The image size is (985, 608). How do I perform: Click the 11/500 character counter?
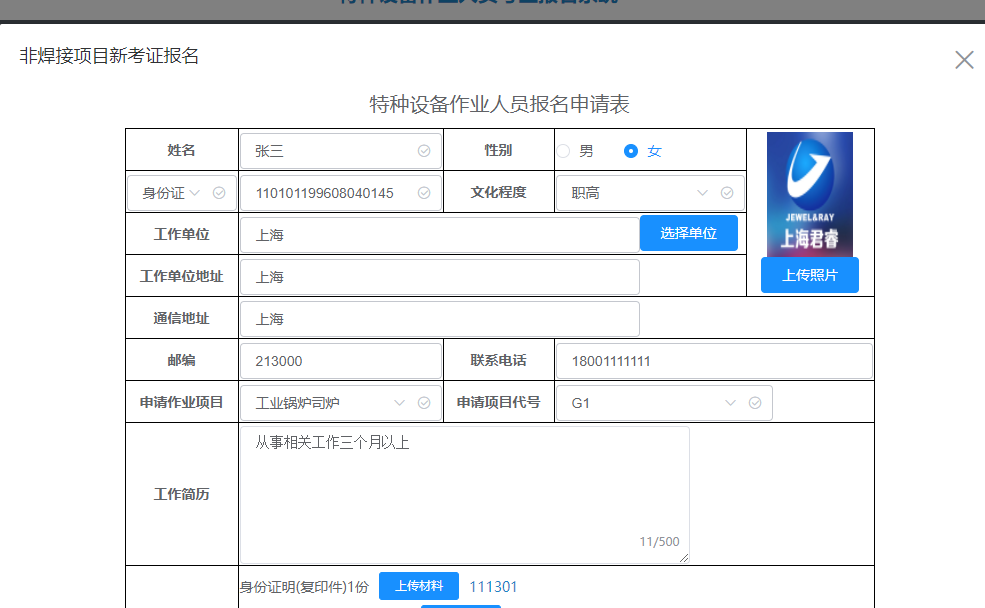coord(660,541)
